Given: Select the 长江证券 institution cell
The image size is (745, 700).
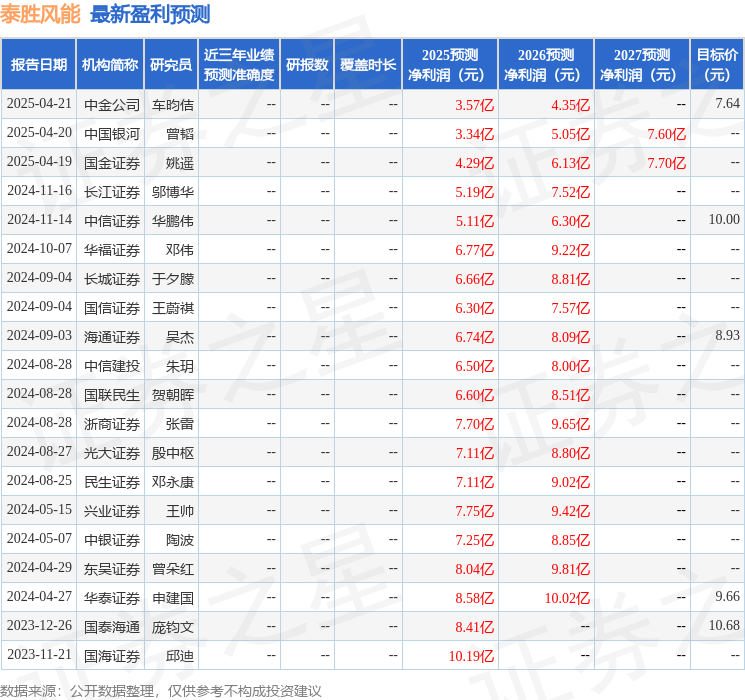Looking at the screenshot, I should tap(111, 191).
